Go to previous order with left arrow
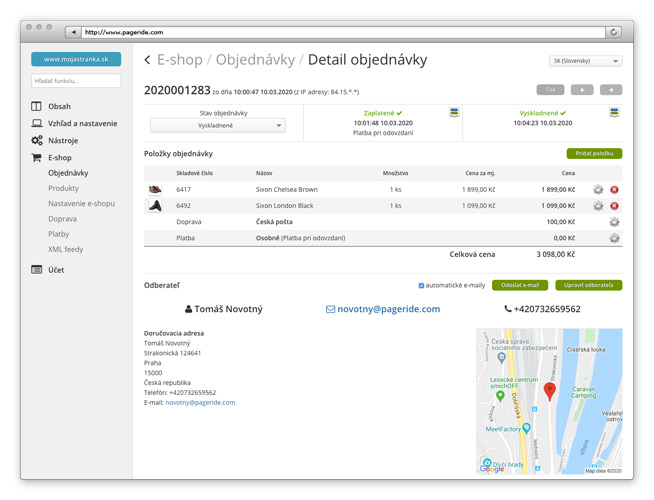 pos(582,90)
